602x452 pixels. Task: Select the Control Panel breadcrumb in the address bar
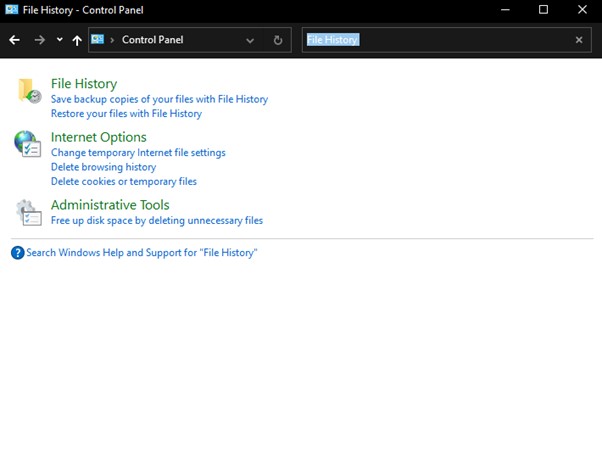152,40
